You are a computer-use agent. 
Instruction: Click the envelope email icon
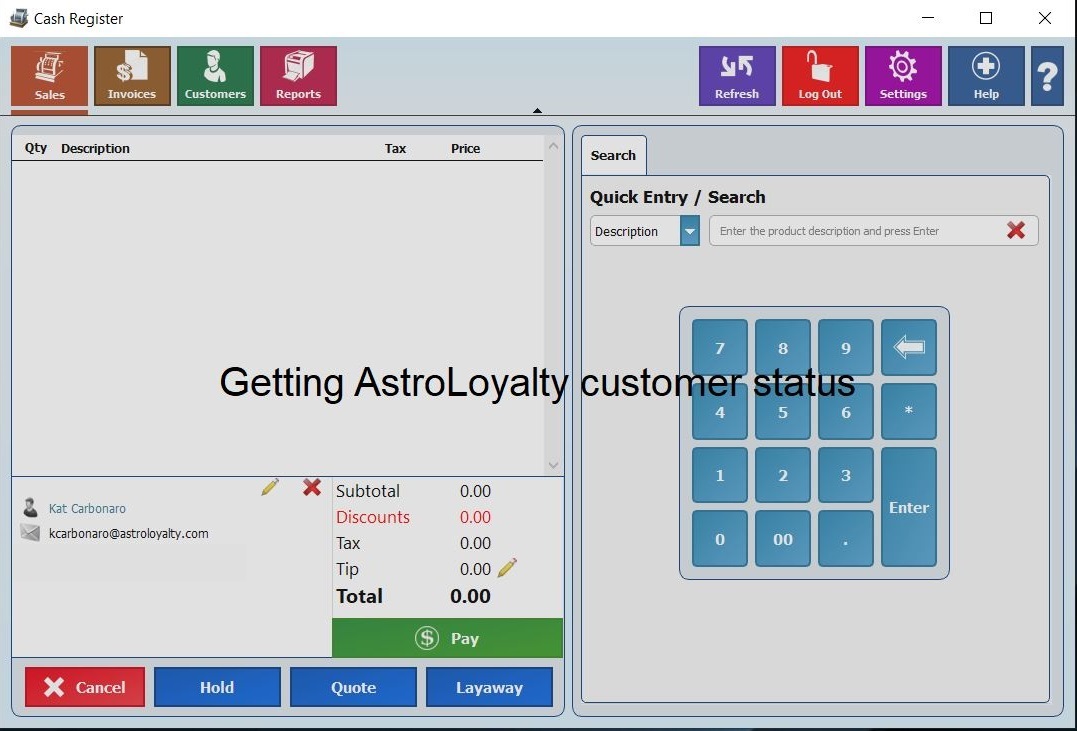pyautogui.click(x=30, y=532)
